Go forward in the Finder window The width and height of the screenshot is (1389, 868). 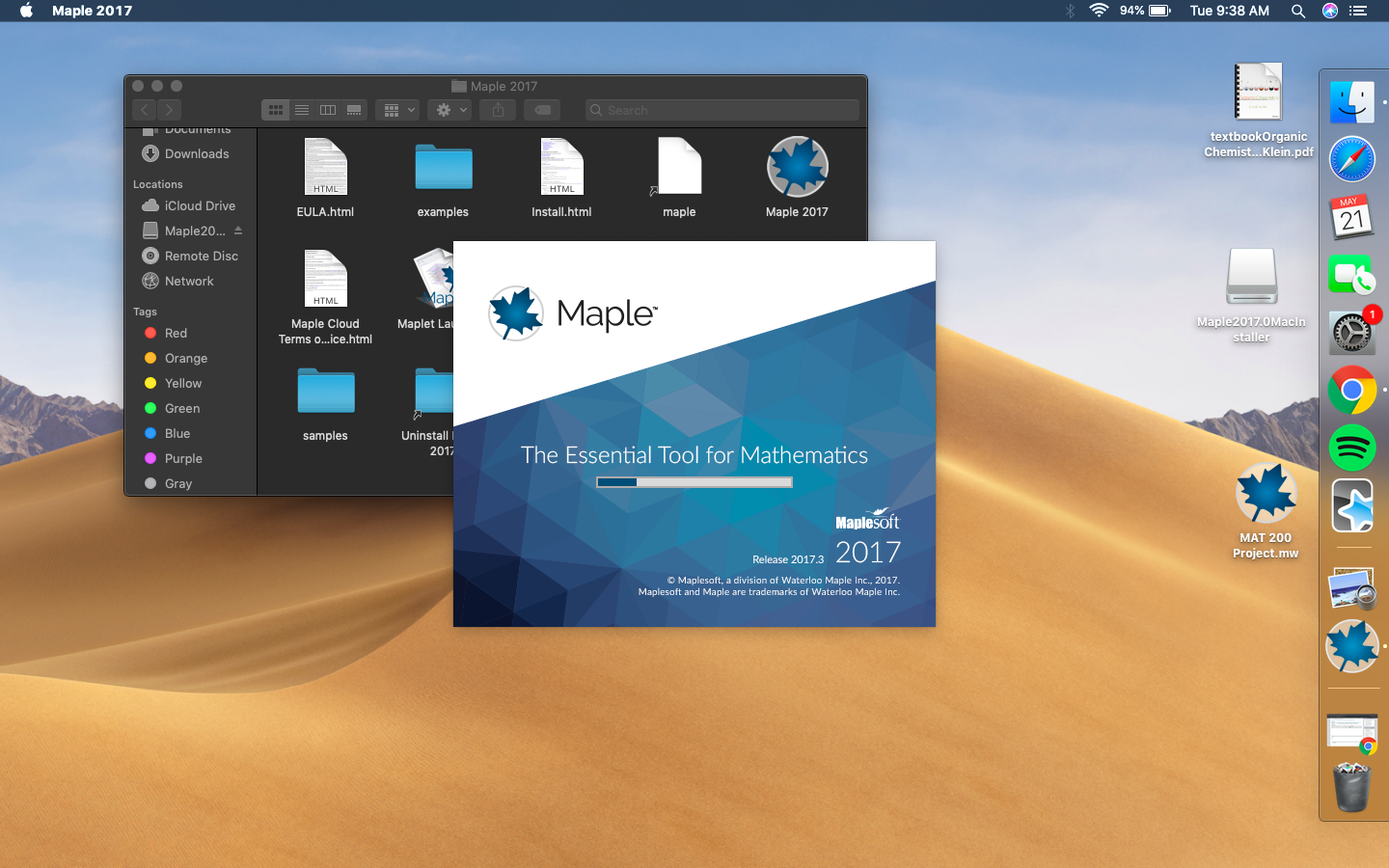pos(169,110)
